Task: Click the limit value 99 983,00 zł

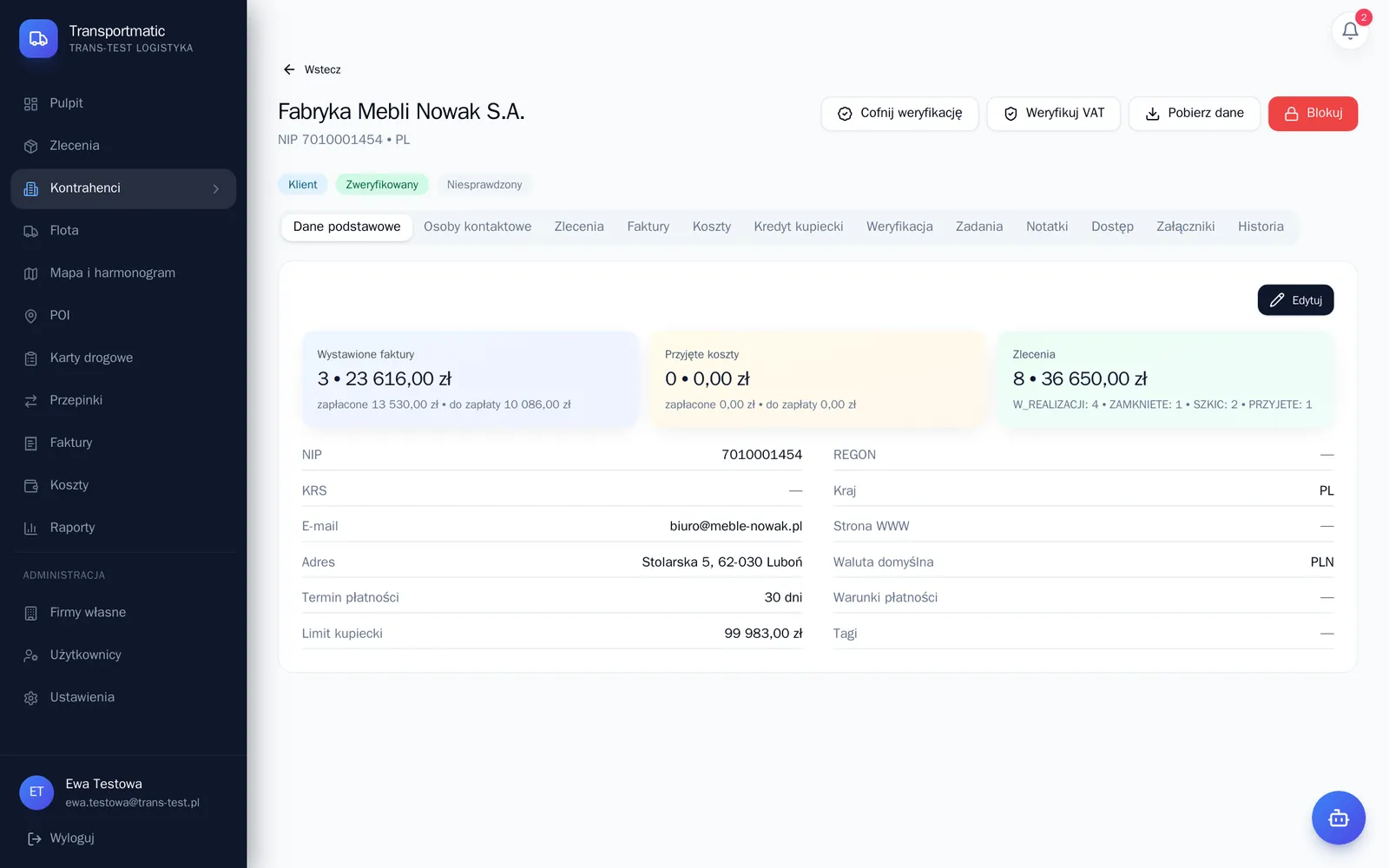Action: [x=763, y=634]
